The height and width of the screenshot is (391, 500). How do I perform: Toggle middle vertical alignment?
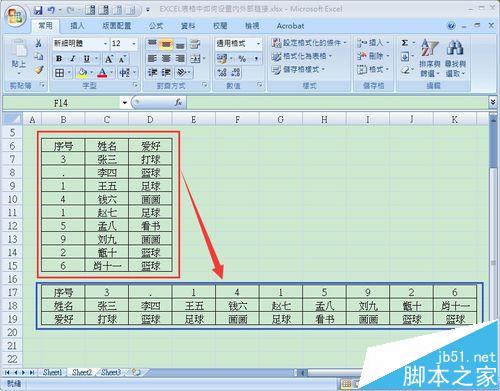(166, 44)
